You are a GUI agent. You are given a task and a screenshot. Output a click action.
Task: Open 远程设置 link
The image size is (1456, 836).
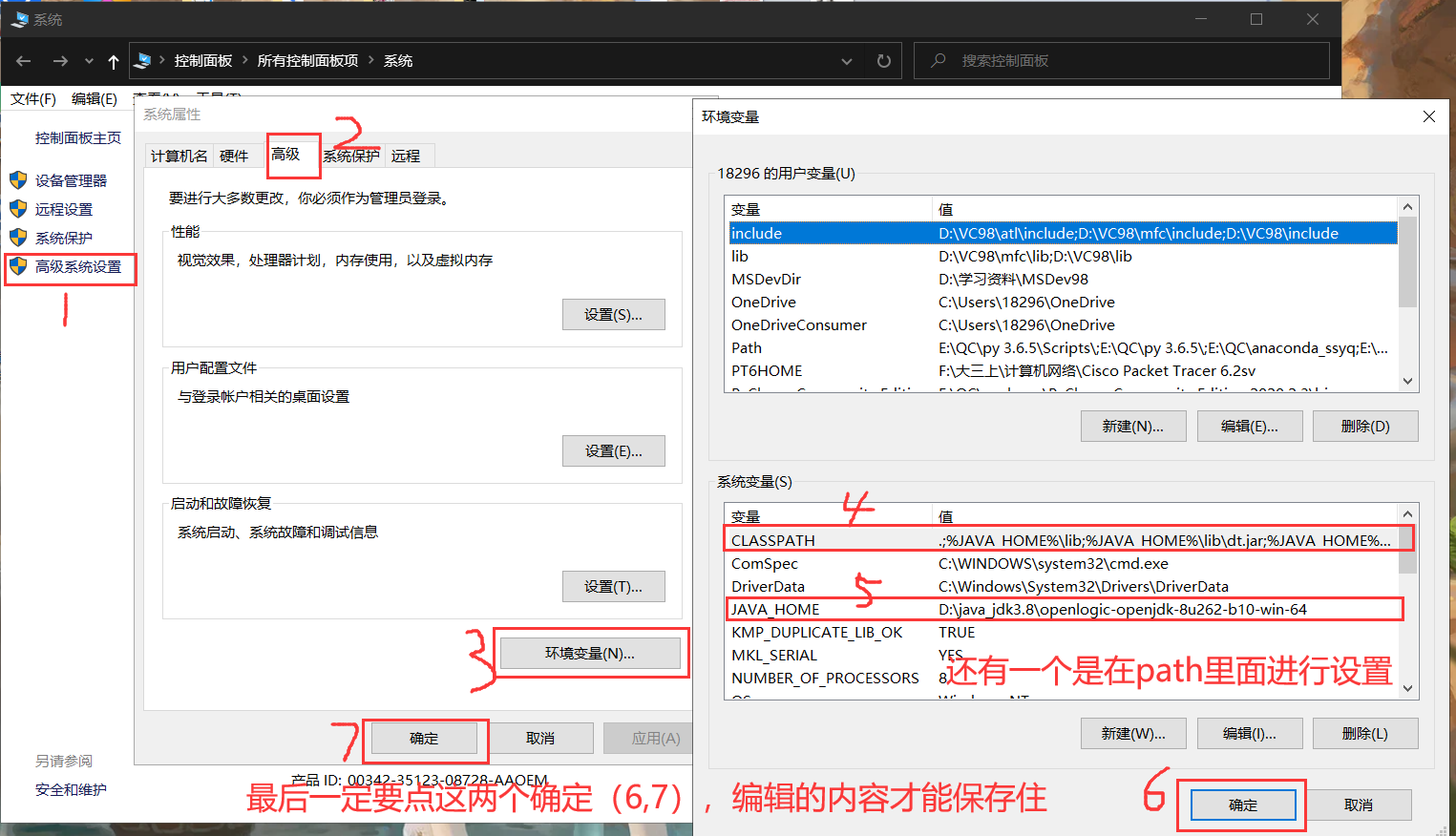click(x=64, y=209)
